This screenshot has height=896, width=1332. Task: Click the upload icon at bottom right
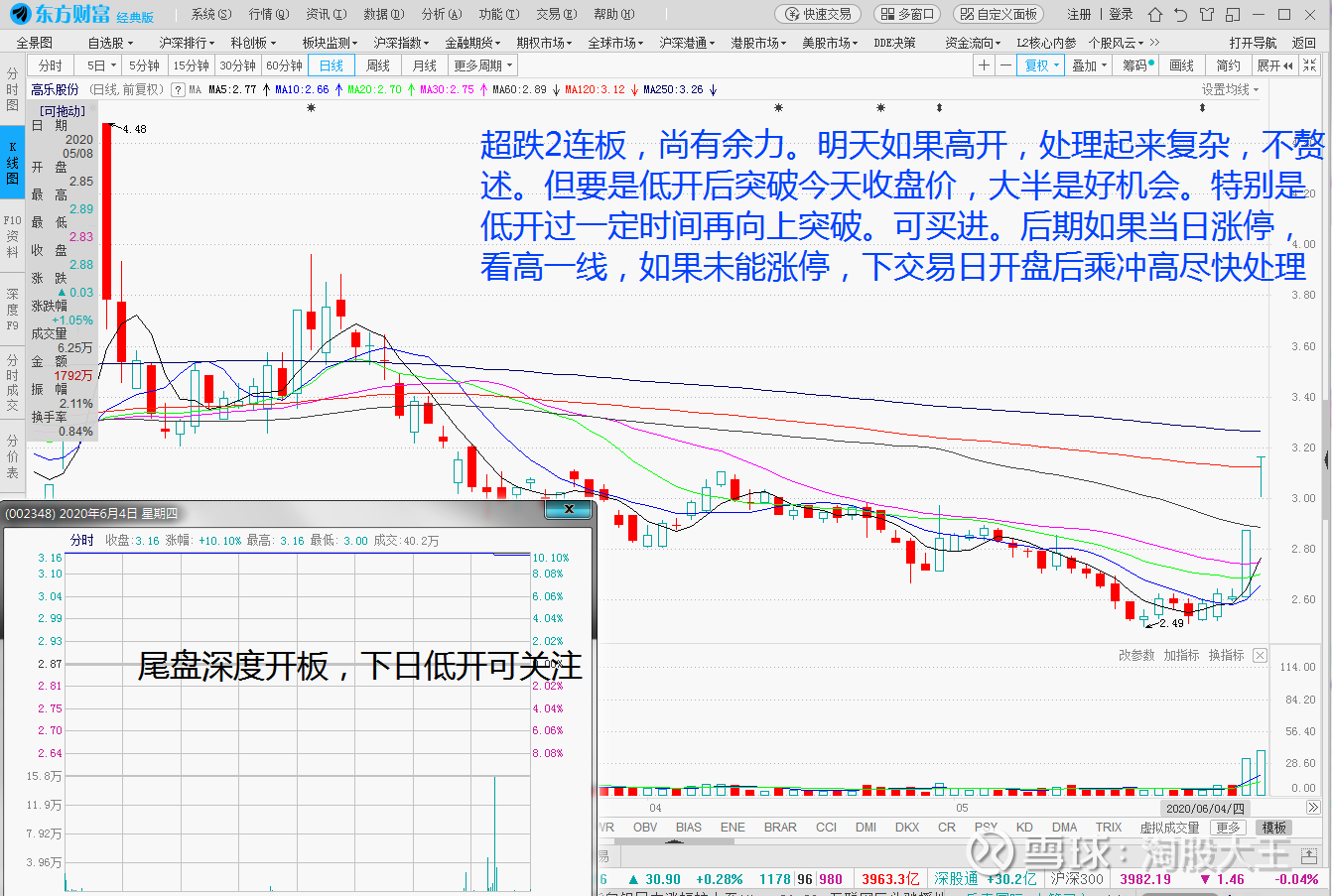(x=1309, y=856)
